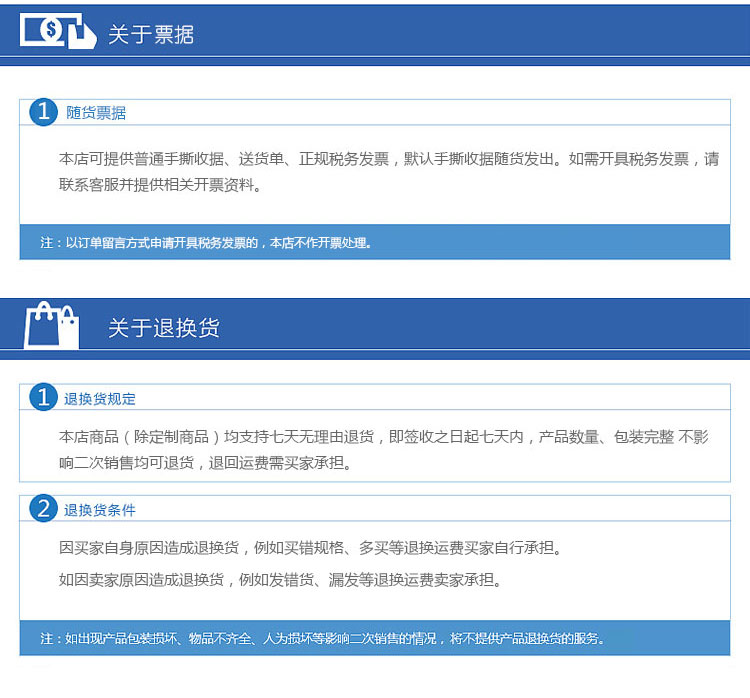Click the 随货票据 subsection title
This screenshot has height=698, width=750.
96,113
